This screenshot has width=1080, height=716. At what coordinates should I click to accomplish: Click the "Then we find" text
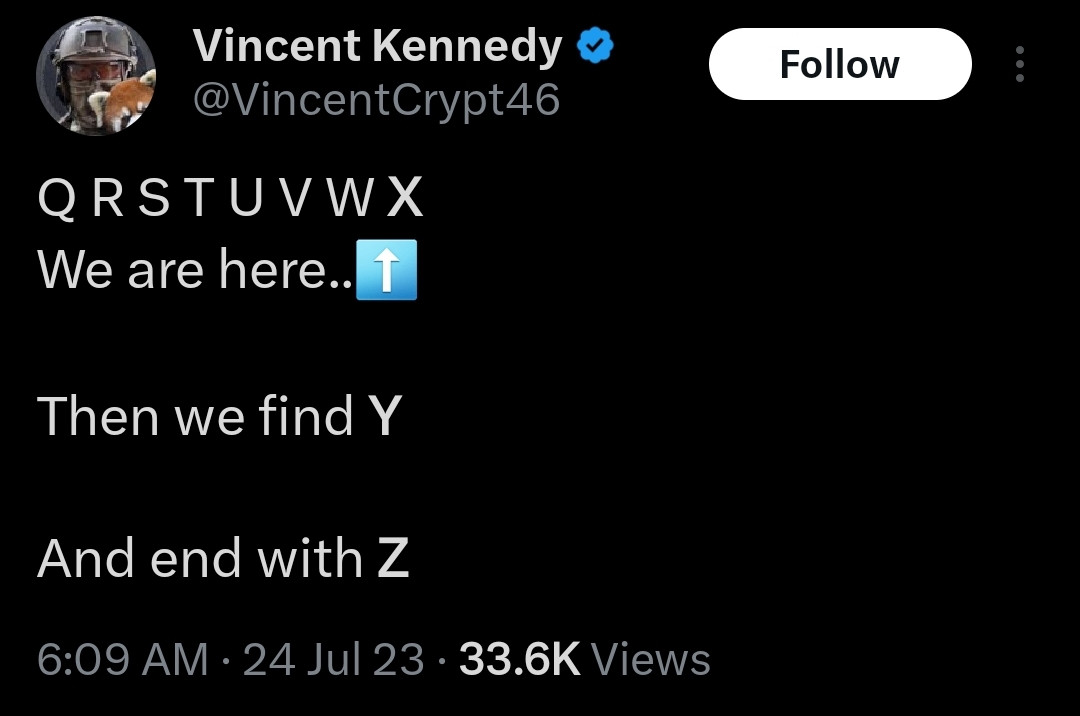(x=195, y=416)
